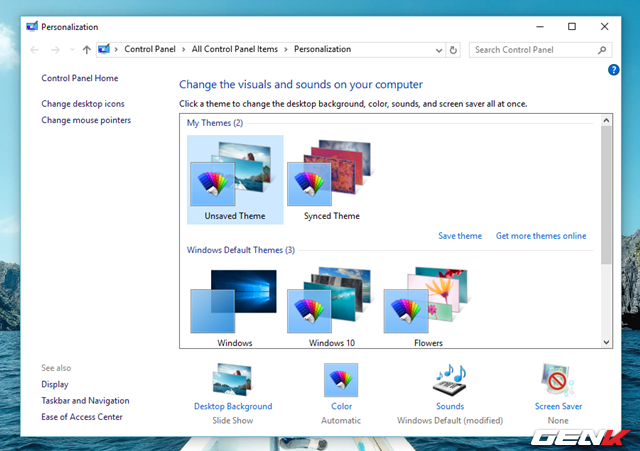Image resolution: width=640 pixels, height=451 pixels.
Task: Open Taskbar and Navigation link
Action: tap(85, 400)
